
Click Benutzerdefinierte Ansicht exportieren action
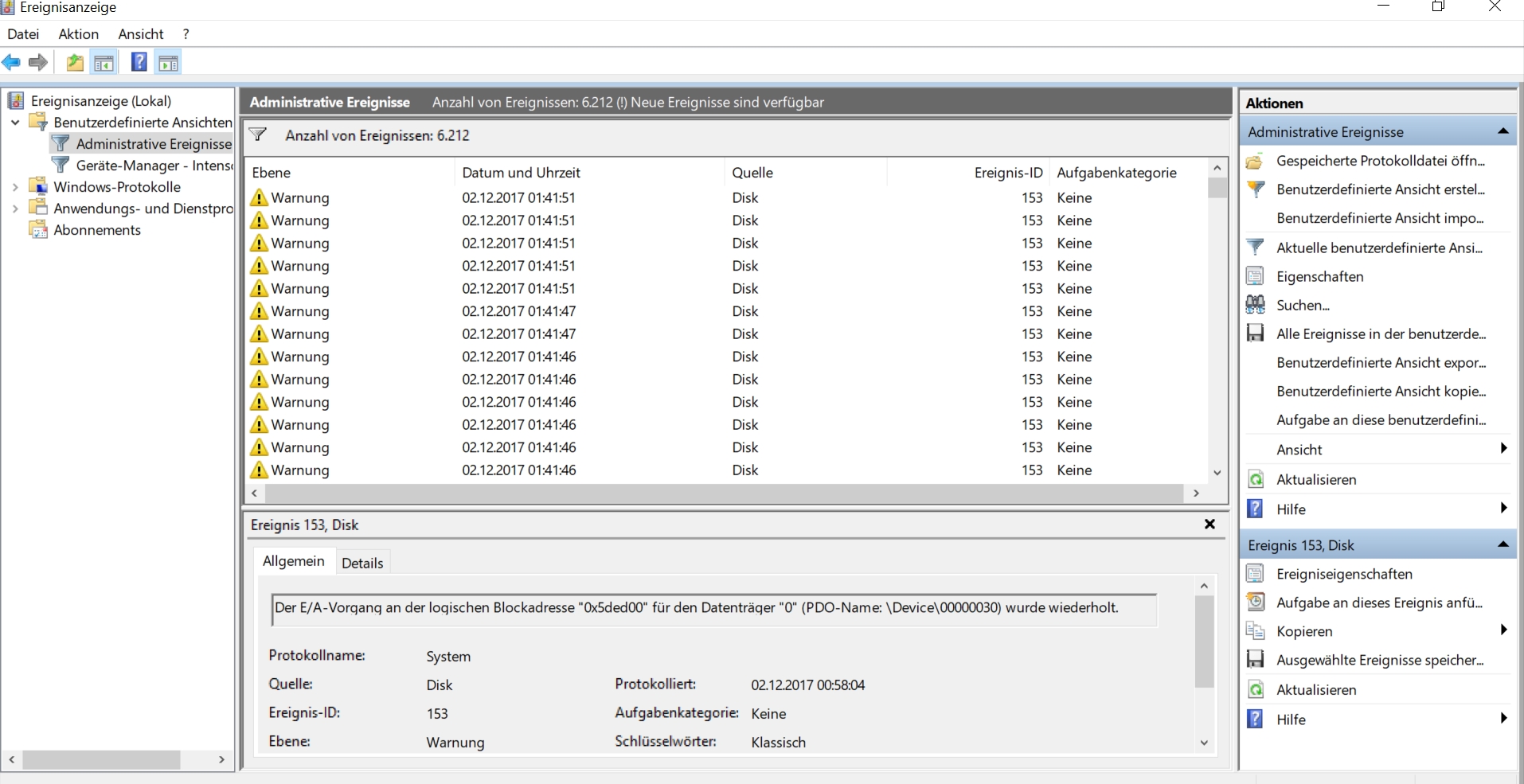(x=1381, y=362)
